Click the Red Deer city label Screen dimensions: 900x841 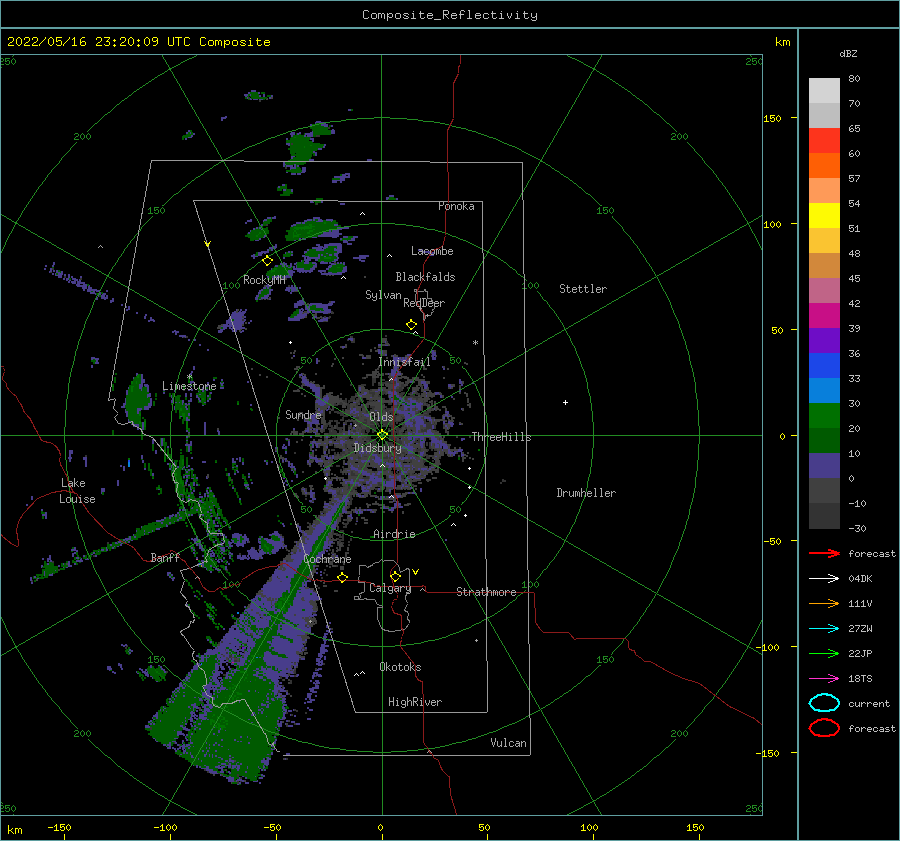click(x=424, y=303)
